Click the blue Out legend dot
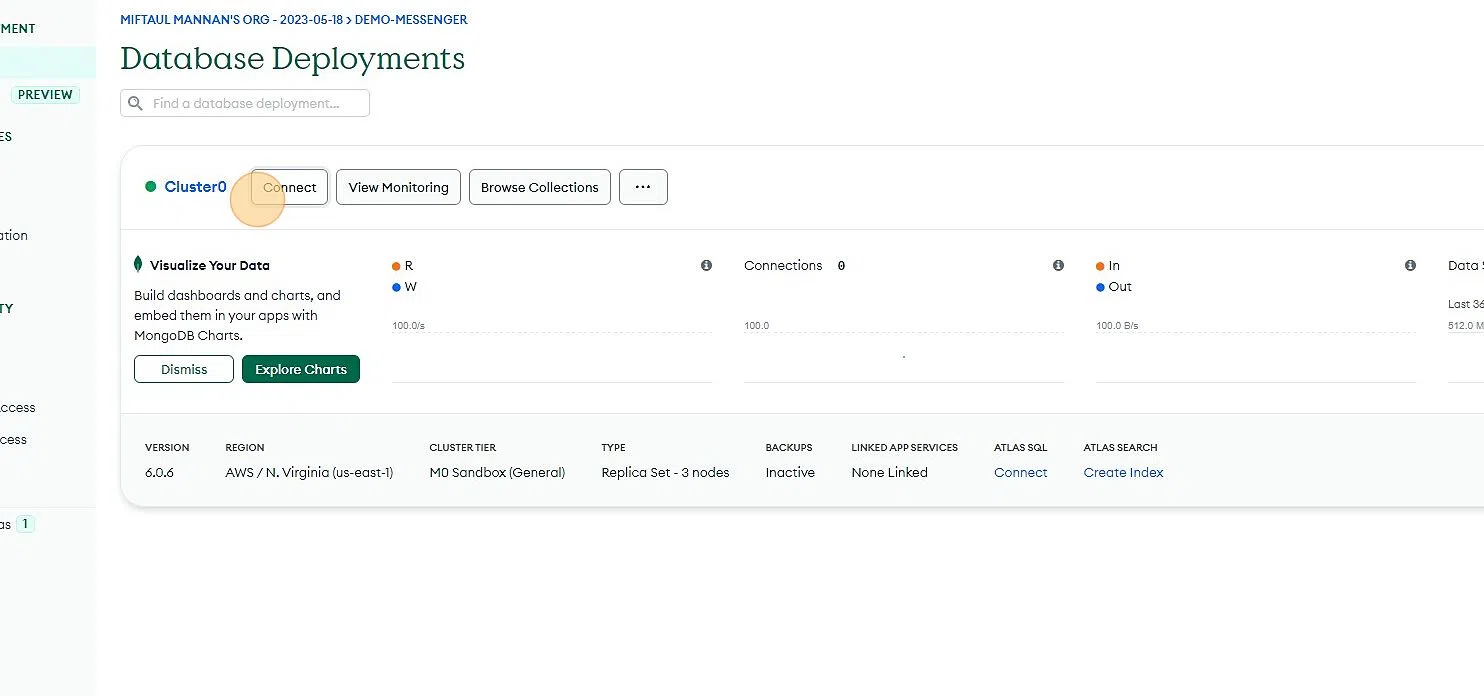 coord(1101,287)
